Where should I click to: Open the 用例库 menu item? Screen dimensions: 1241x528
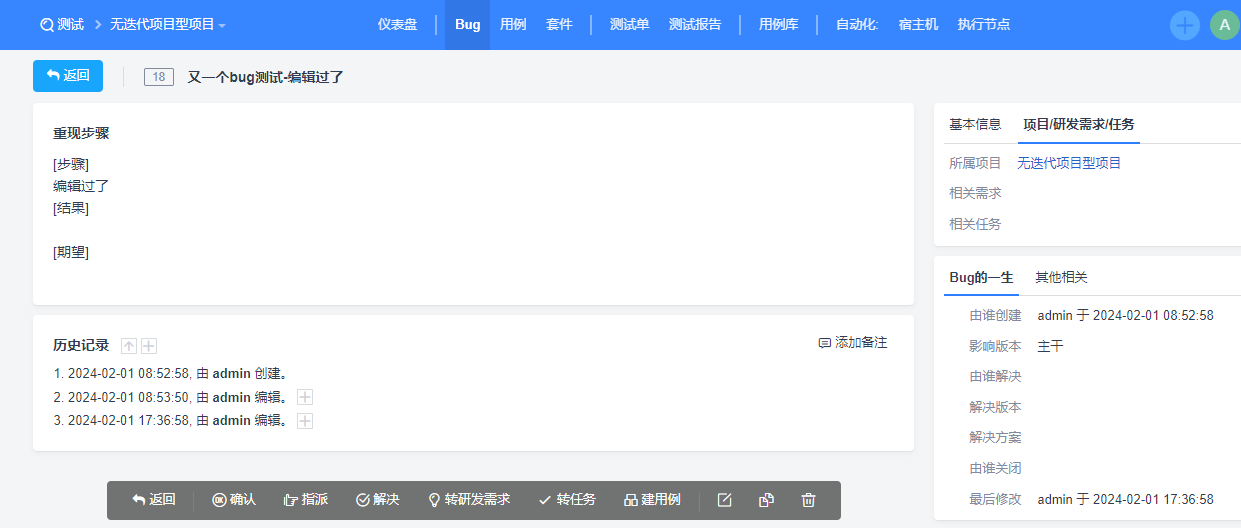778,24
